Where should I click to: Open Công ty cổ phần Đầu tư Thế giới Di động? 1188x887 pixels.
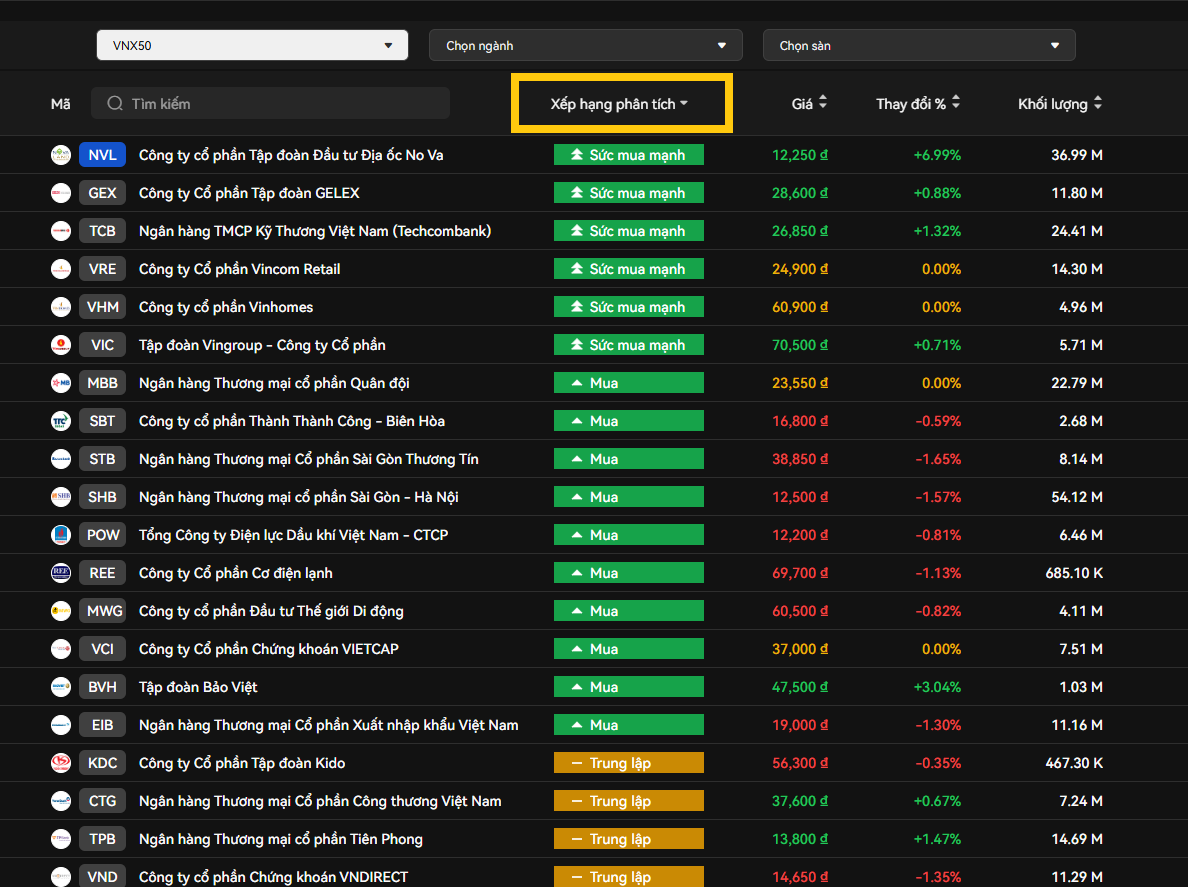coord(271,611)
